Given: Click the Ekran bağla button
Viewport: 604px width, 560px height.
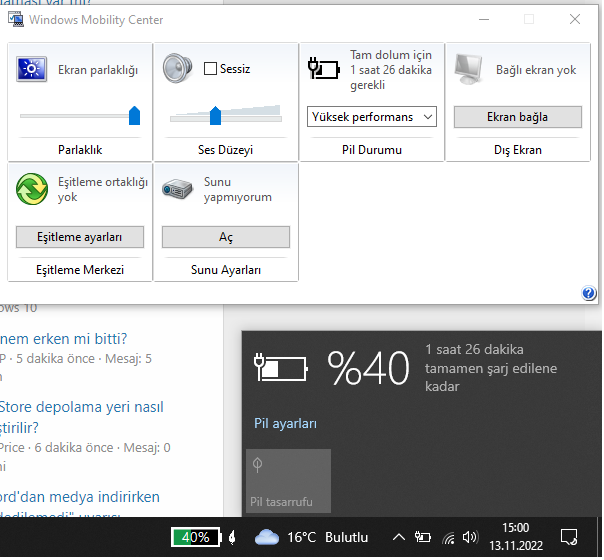Looking at the screenshot, I should tap(519, 117).
